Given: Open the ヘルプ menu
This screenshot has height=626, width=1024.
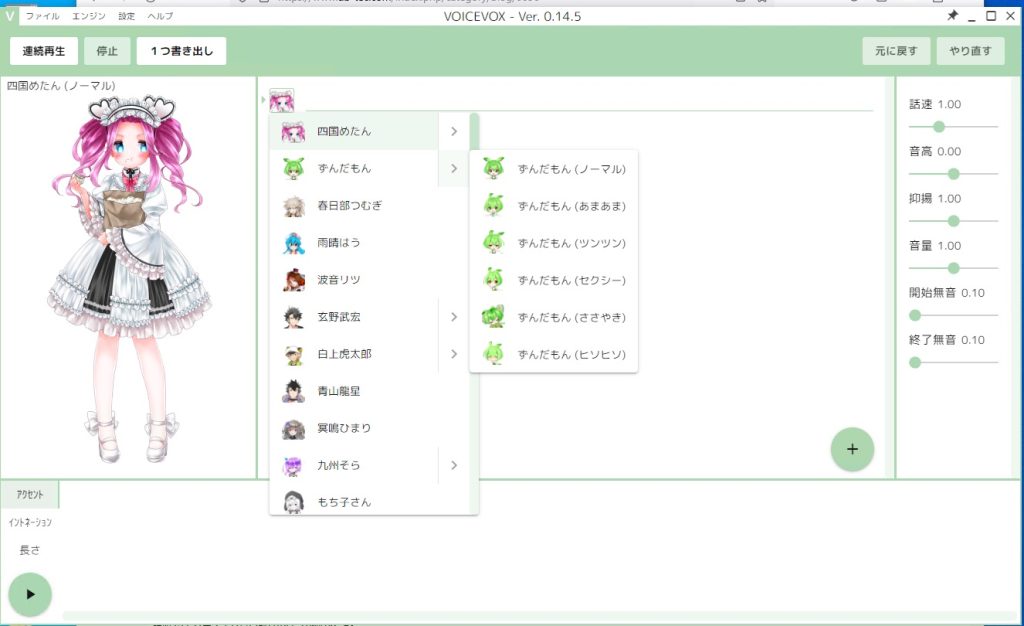Looking at the screenshot, I should 160,16.
